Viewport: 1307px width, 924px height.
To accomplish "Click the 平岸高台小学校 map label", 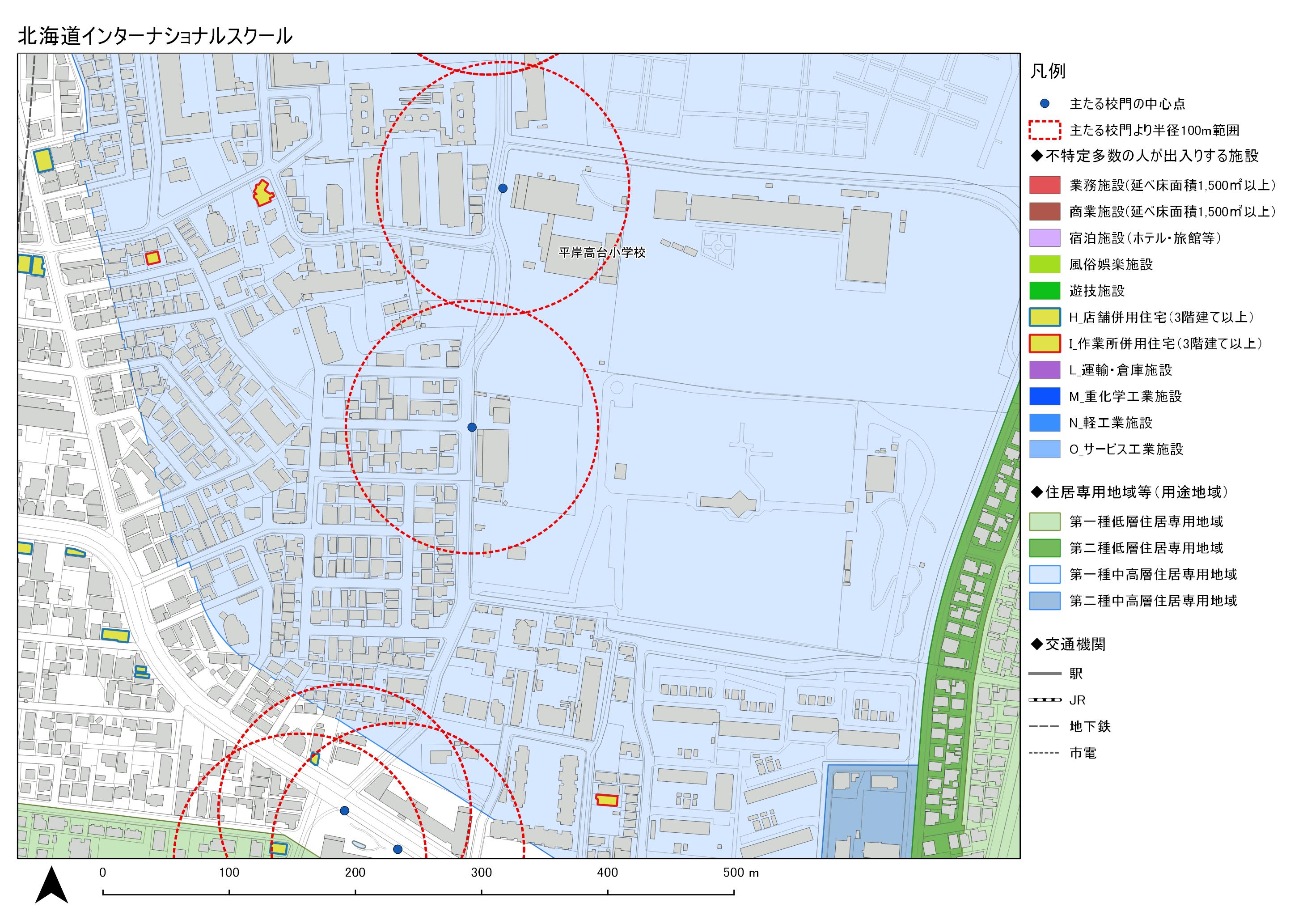I will pos(602,253).
